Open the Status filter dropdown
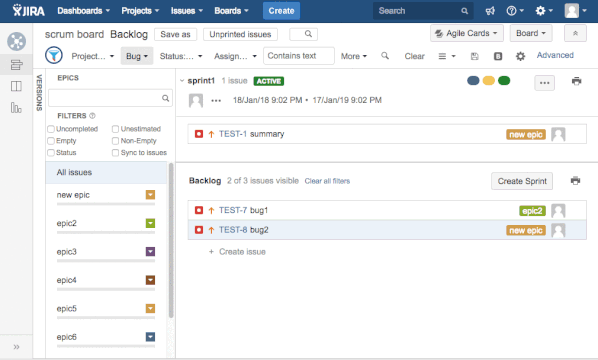 click(181, 56)
